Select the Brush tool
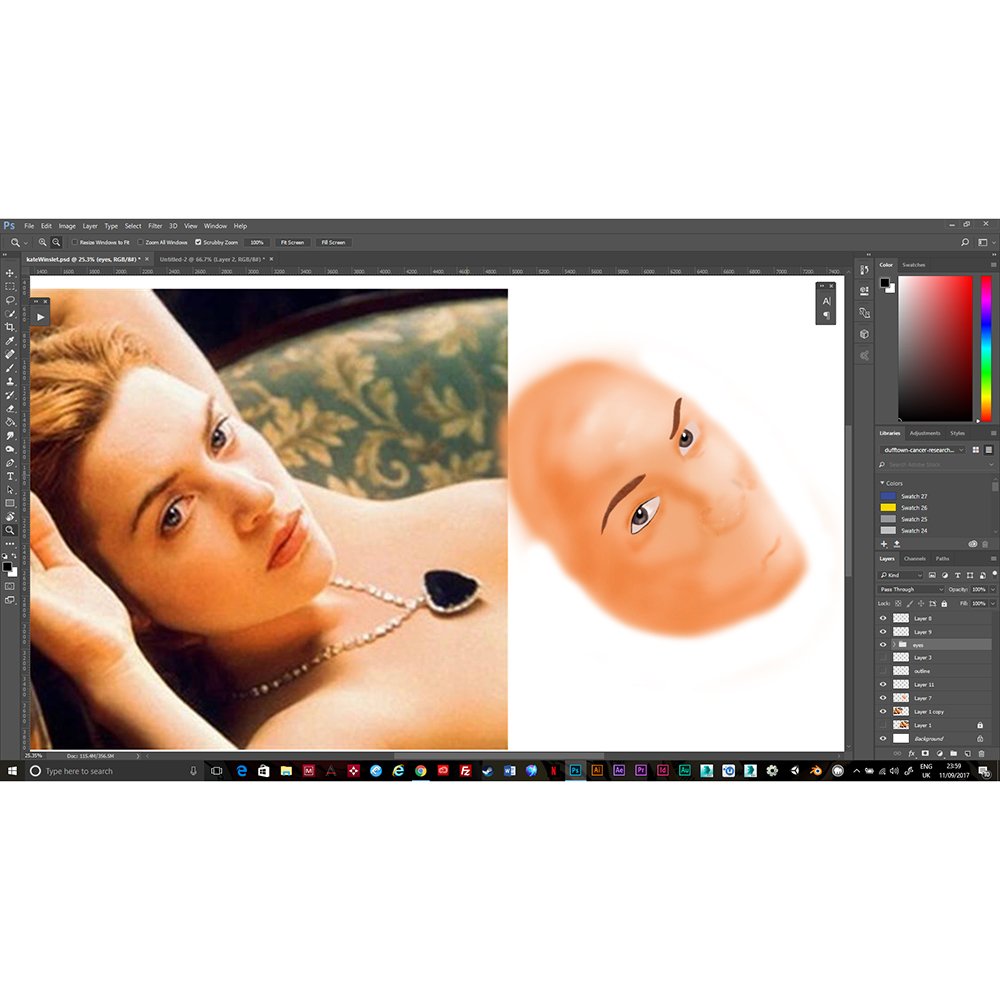Image resolution: width=1000 pixels, height=1000 pixels. pyautogui.click(x=10, y=368)
